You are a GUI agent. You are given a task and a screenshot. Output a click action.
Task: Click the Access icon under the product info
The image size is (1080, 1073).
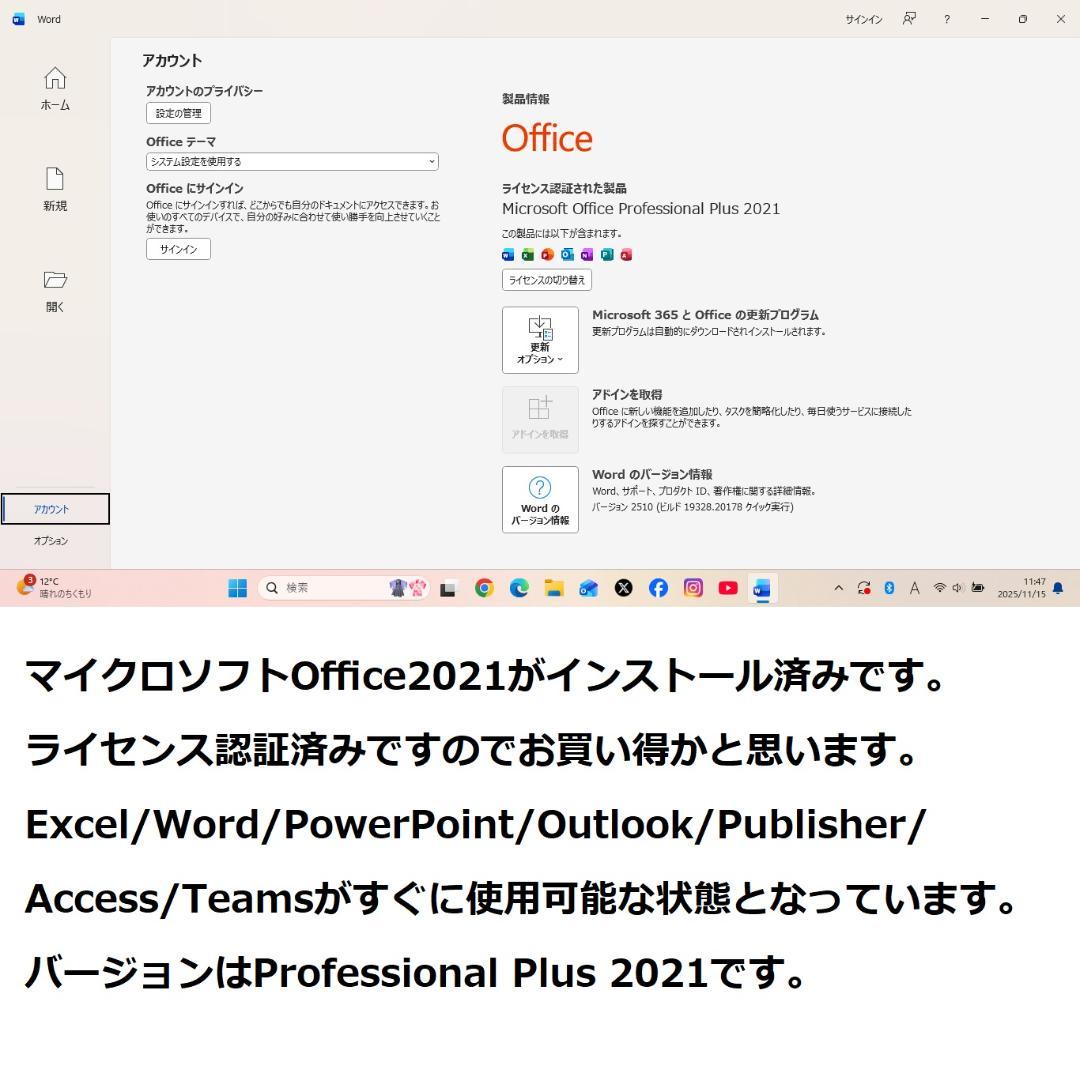tap(627, 254)
